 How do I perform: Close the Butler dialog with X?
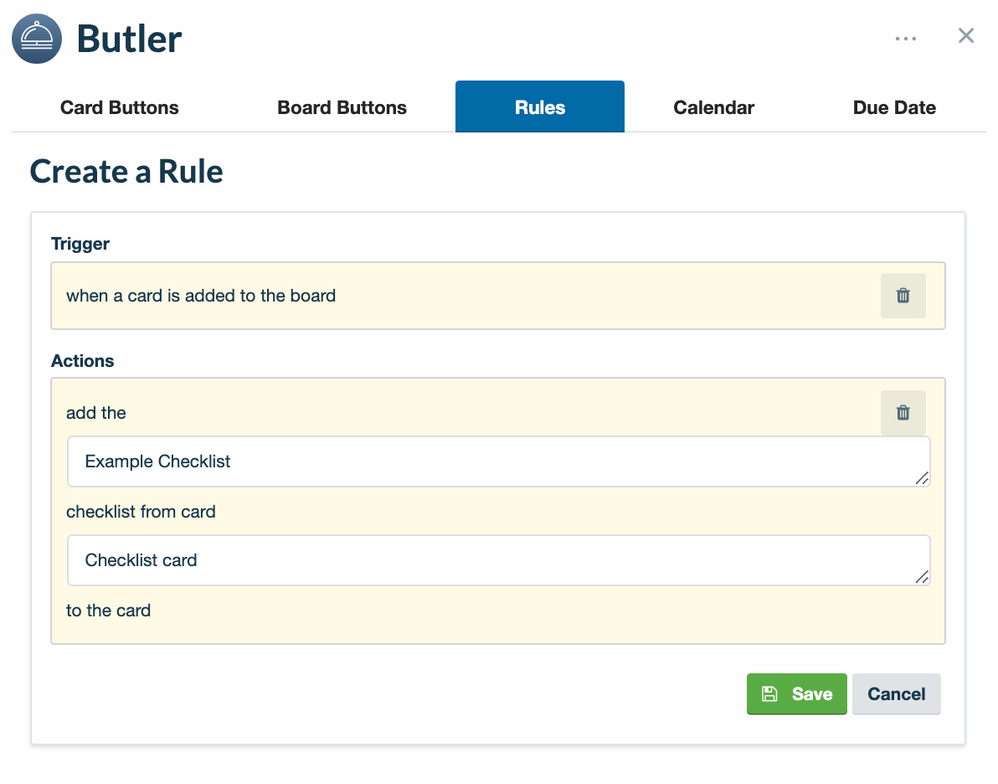966,36
